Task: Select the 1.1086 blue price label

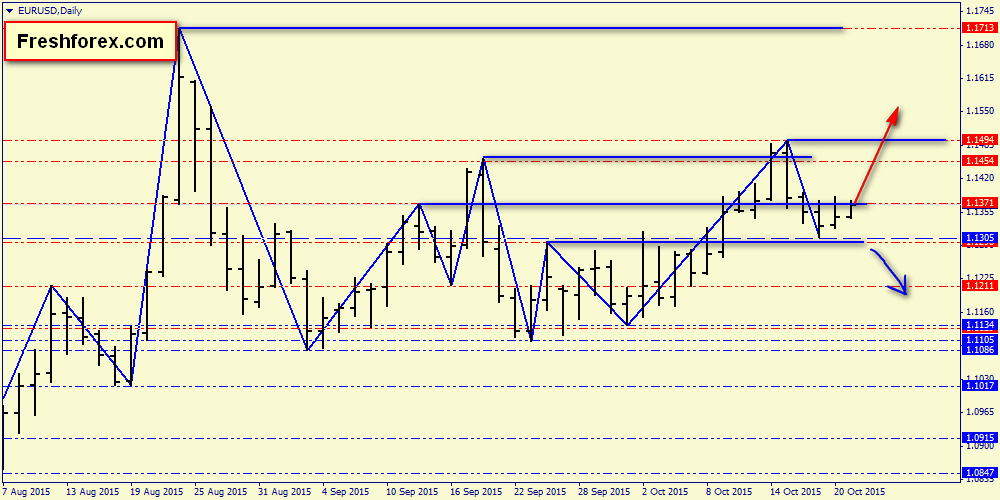Action: 978,350
